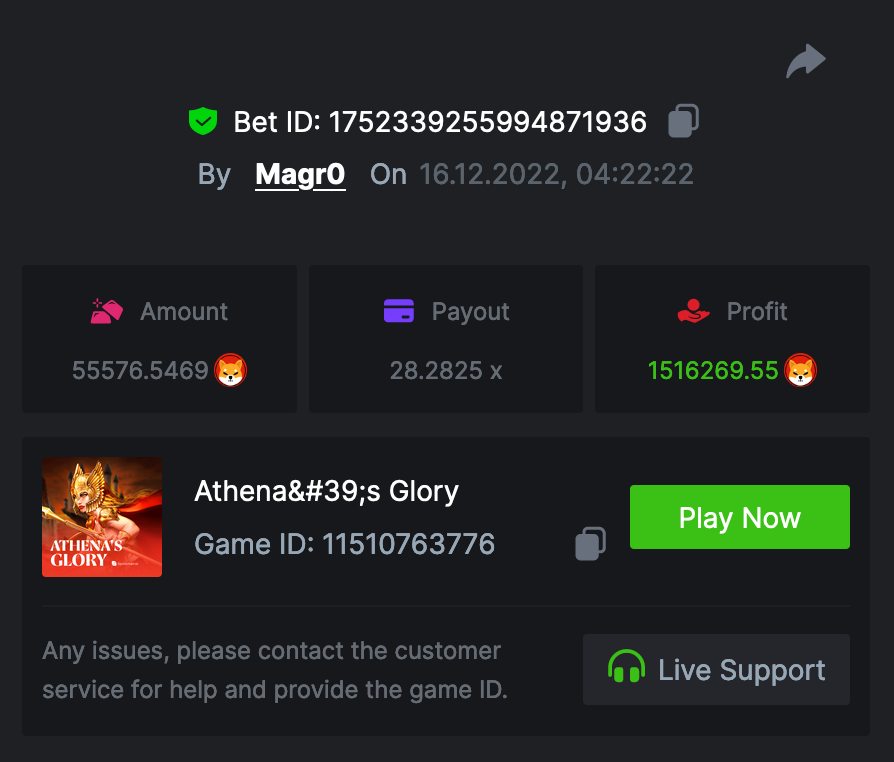Click the purple Payout card icon
Screen dimensions: 894x762
(x=399, y=311)
